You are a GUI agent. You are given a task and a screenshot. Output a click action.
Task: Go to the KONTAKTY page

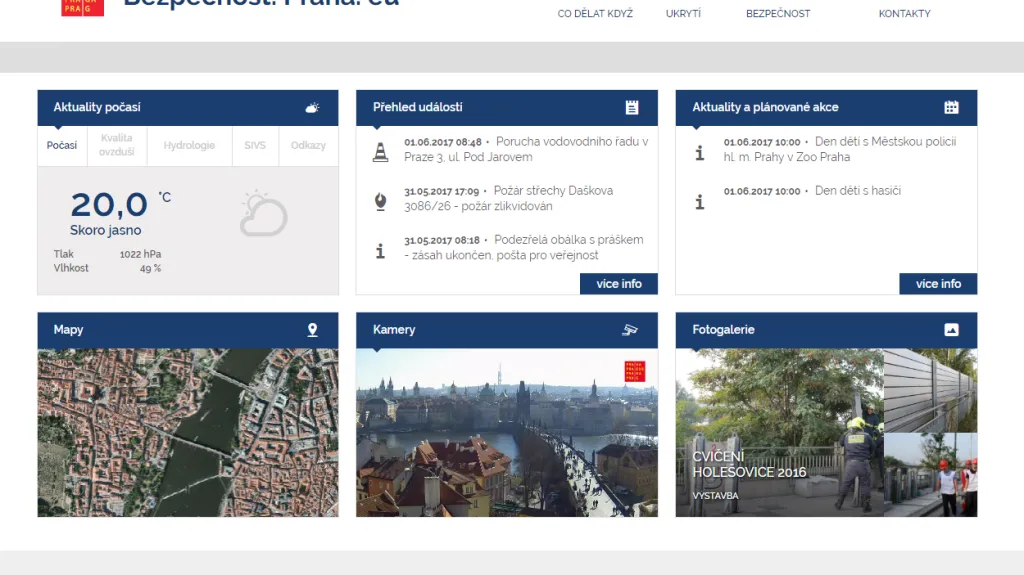(904, 14)
